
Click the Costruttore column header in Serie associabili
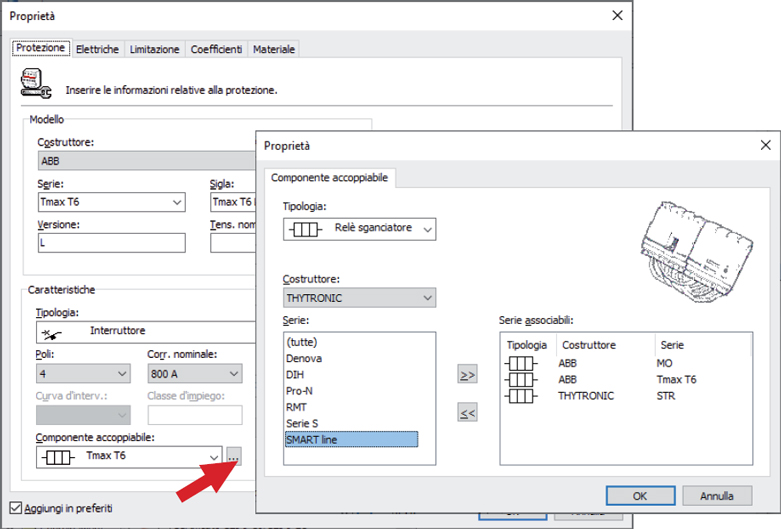(x=589, y=345)
